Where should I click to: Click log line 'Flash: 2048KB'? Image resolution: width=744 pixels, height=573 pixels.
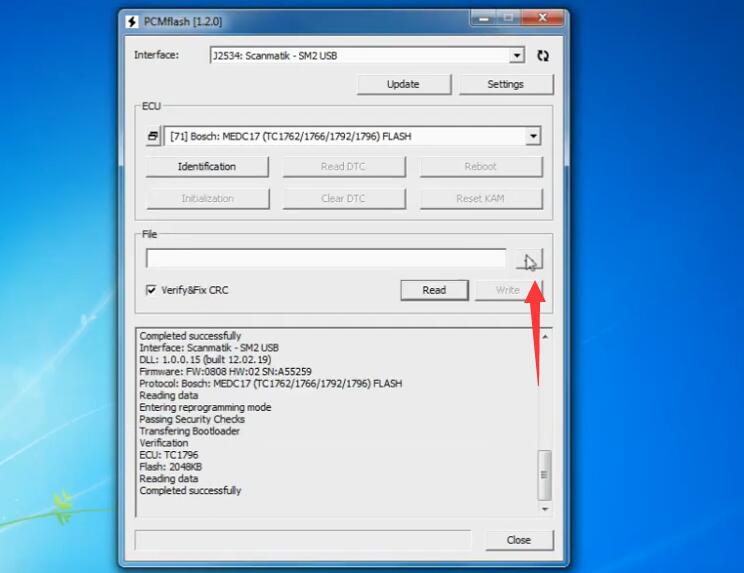(x=170, y=467)
